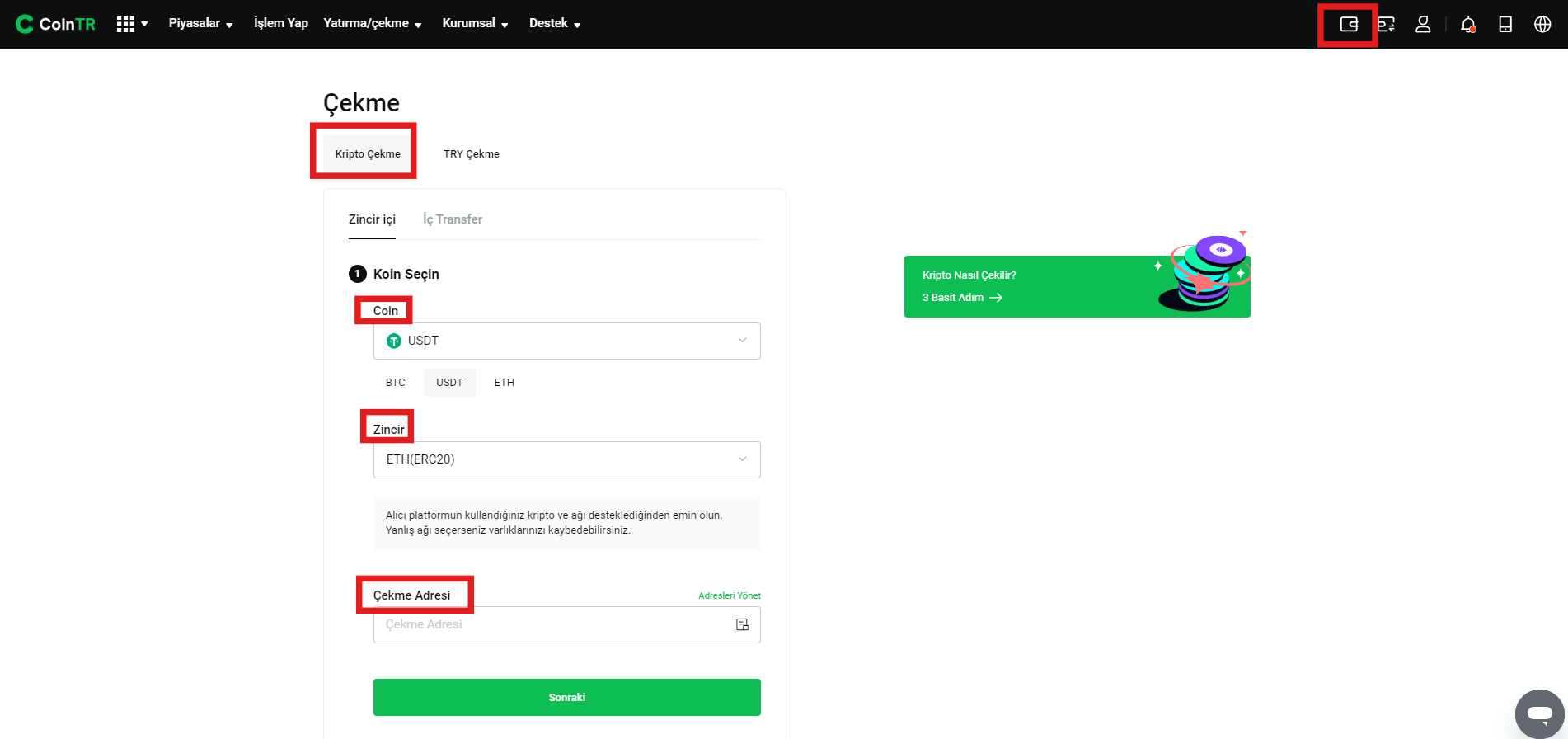
Task: Open the notifications bell
Action: (x=1468, y=24)
